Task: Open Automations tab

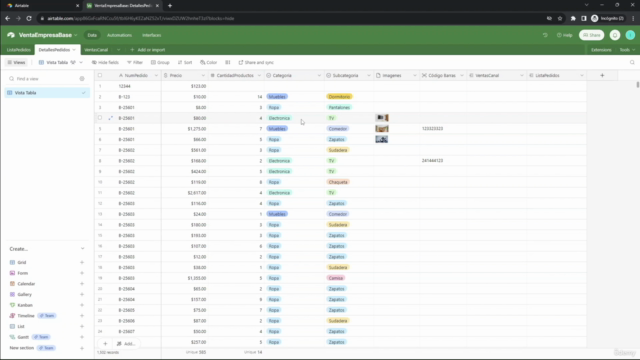Action: [x=119, y=35]
